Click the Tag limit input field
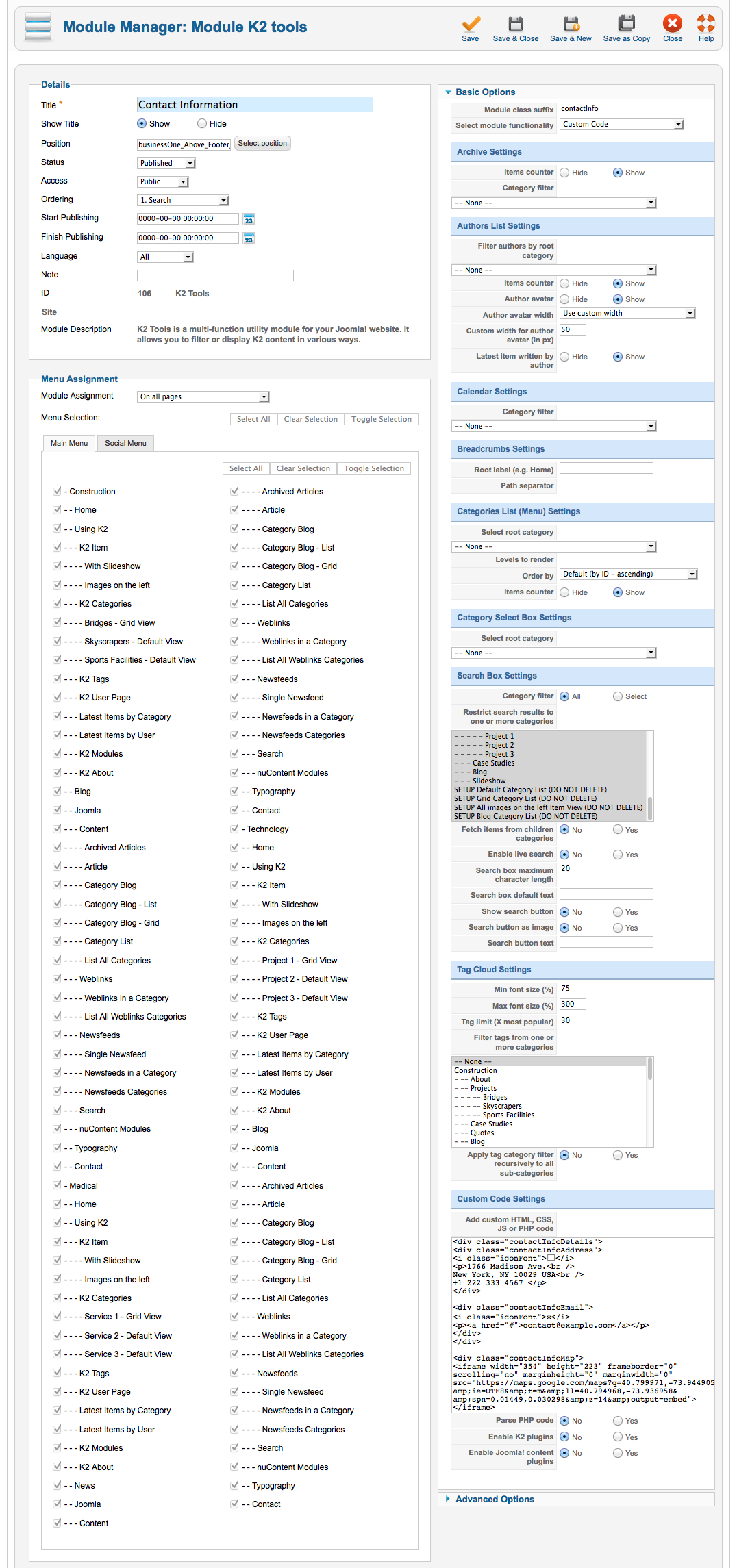Viewport: 737px width, 1568px height. tap(573, 1021)
